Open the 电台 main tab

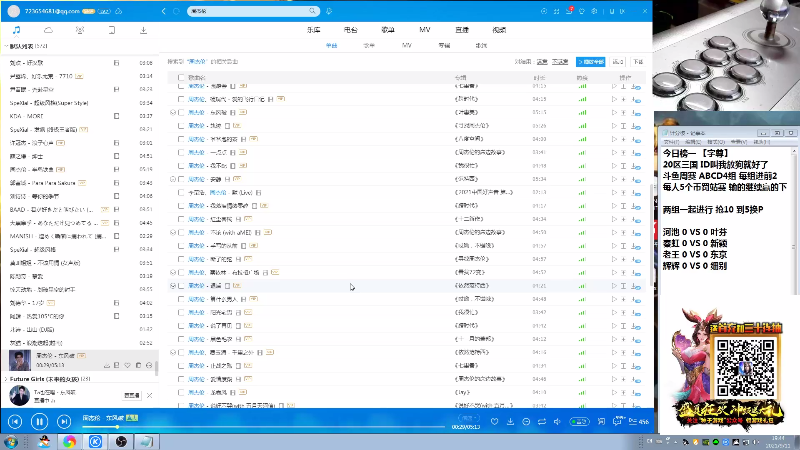click(351, 30)
